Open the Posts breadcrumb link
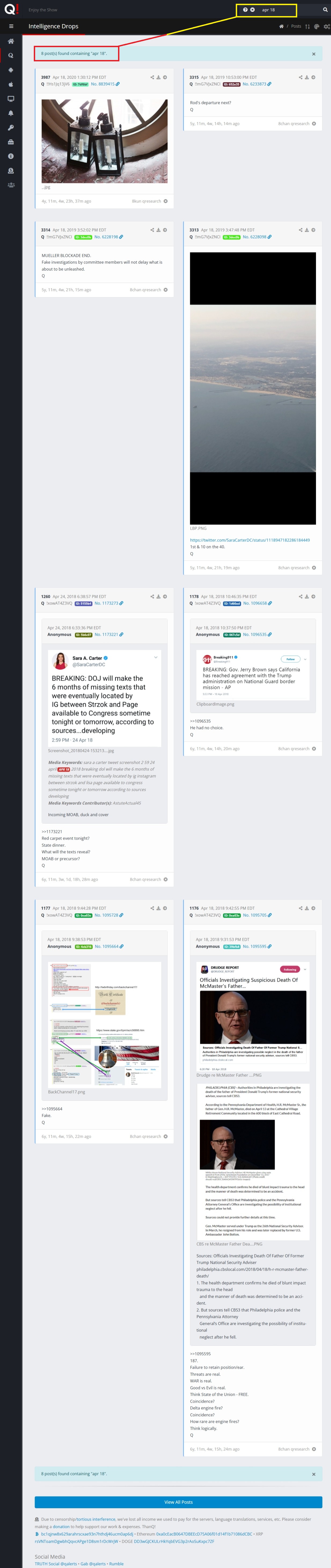The height and width of the screenshot is (1568, 331). (x=296, y=26)
